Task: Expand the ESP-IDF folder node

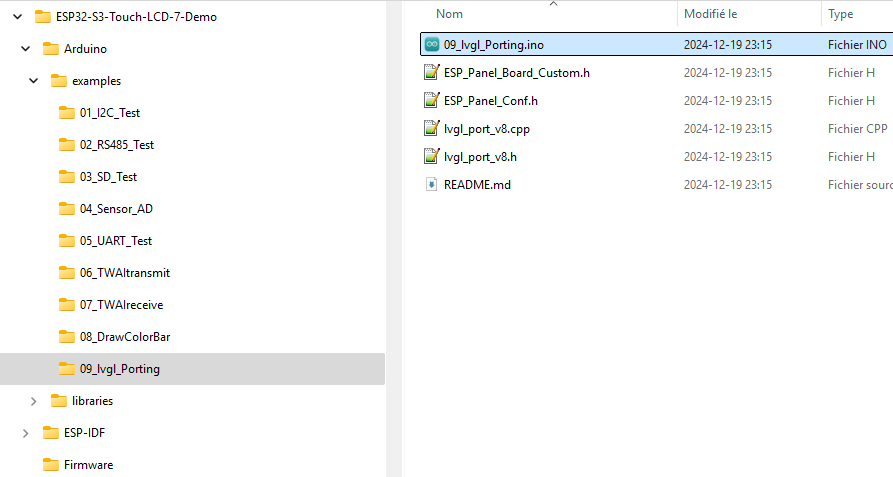Action: (x=26, y=433)
